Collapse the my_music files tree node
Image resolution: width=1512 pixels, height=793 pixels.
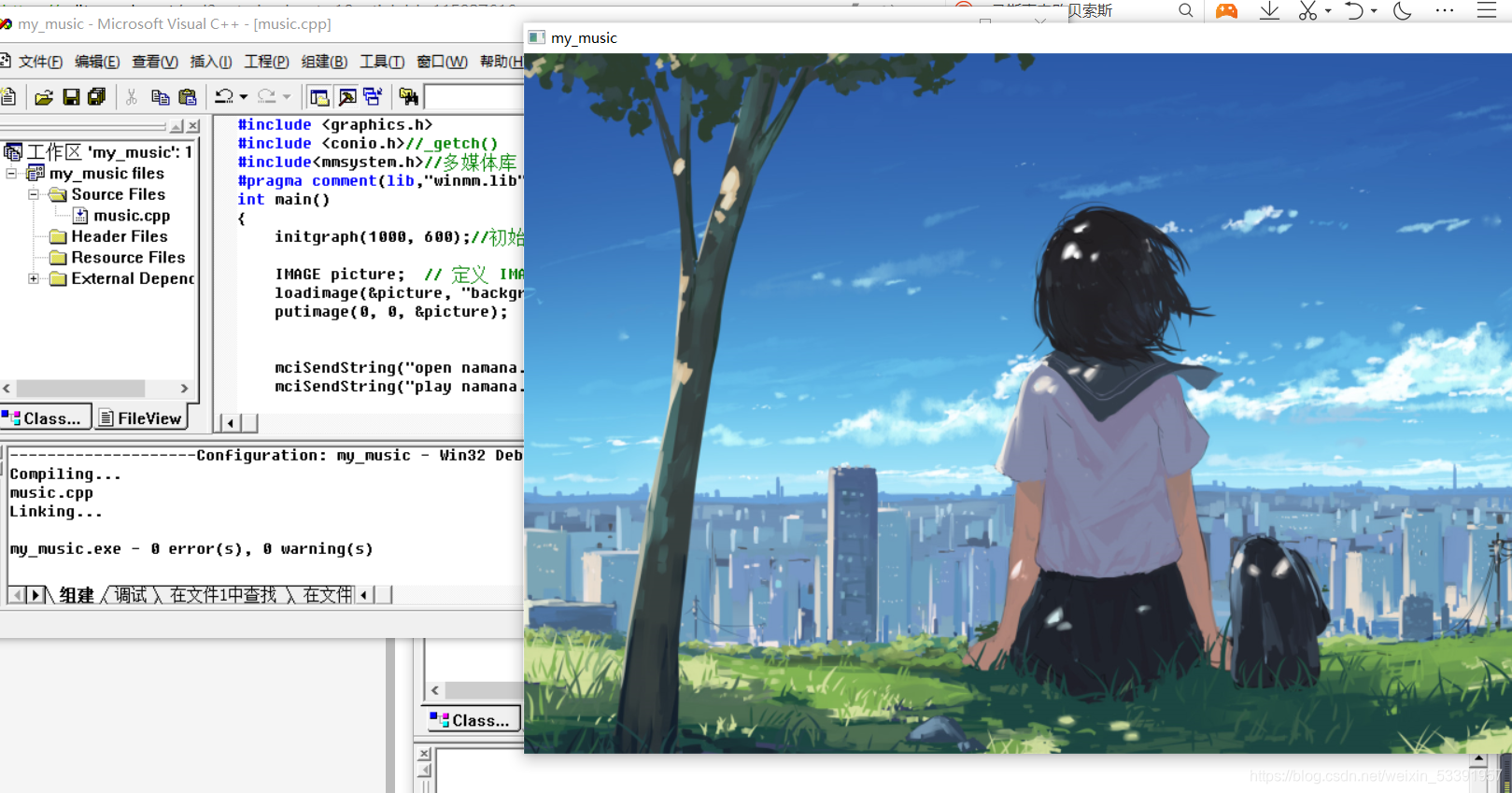pyautogui.click(x=11, y=174)
